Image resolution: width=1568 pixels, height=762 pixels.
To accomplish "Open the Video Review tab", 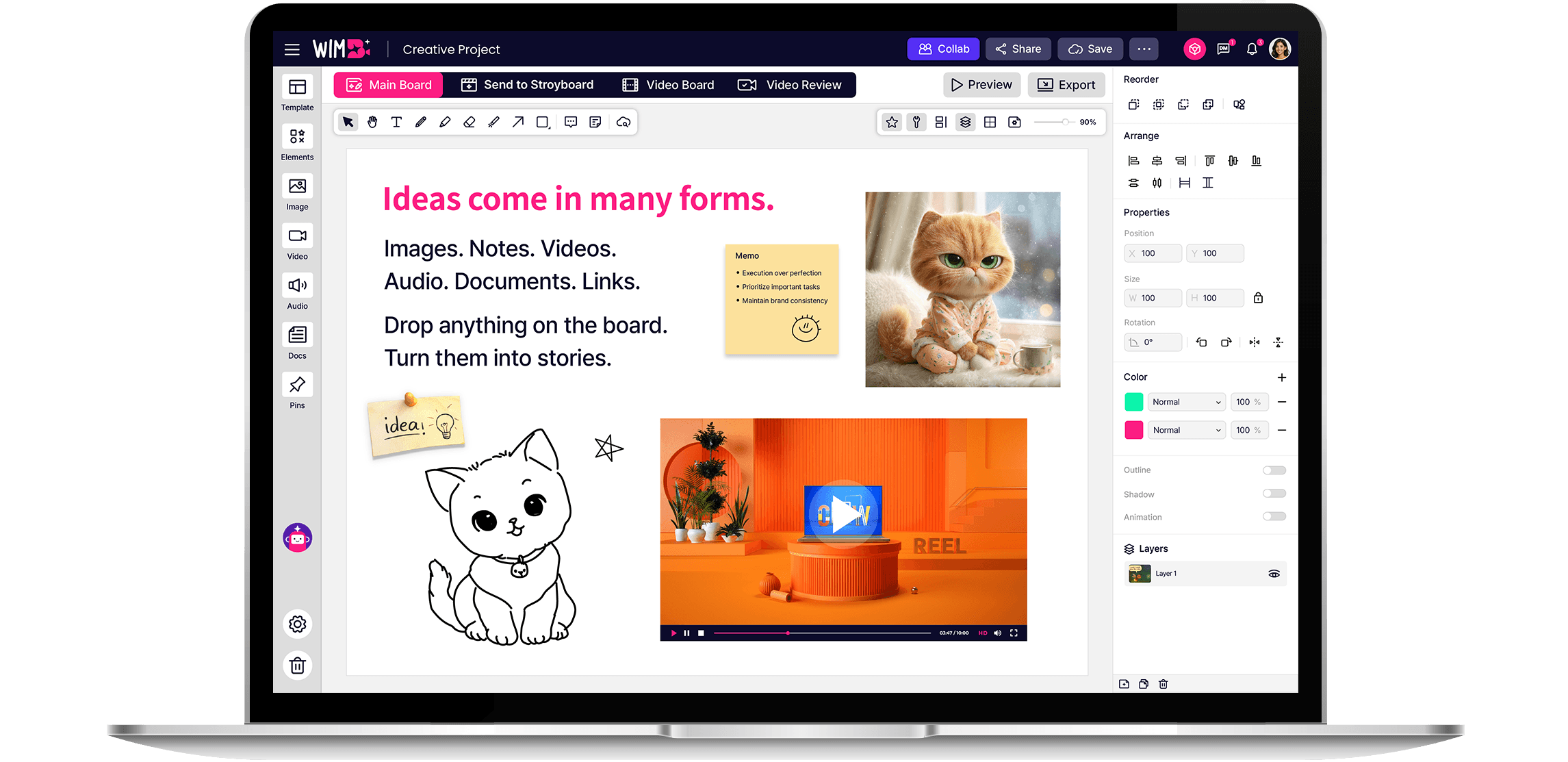I will click(x=790, y=85).
